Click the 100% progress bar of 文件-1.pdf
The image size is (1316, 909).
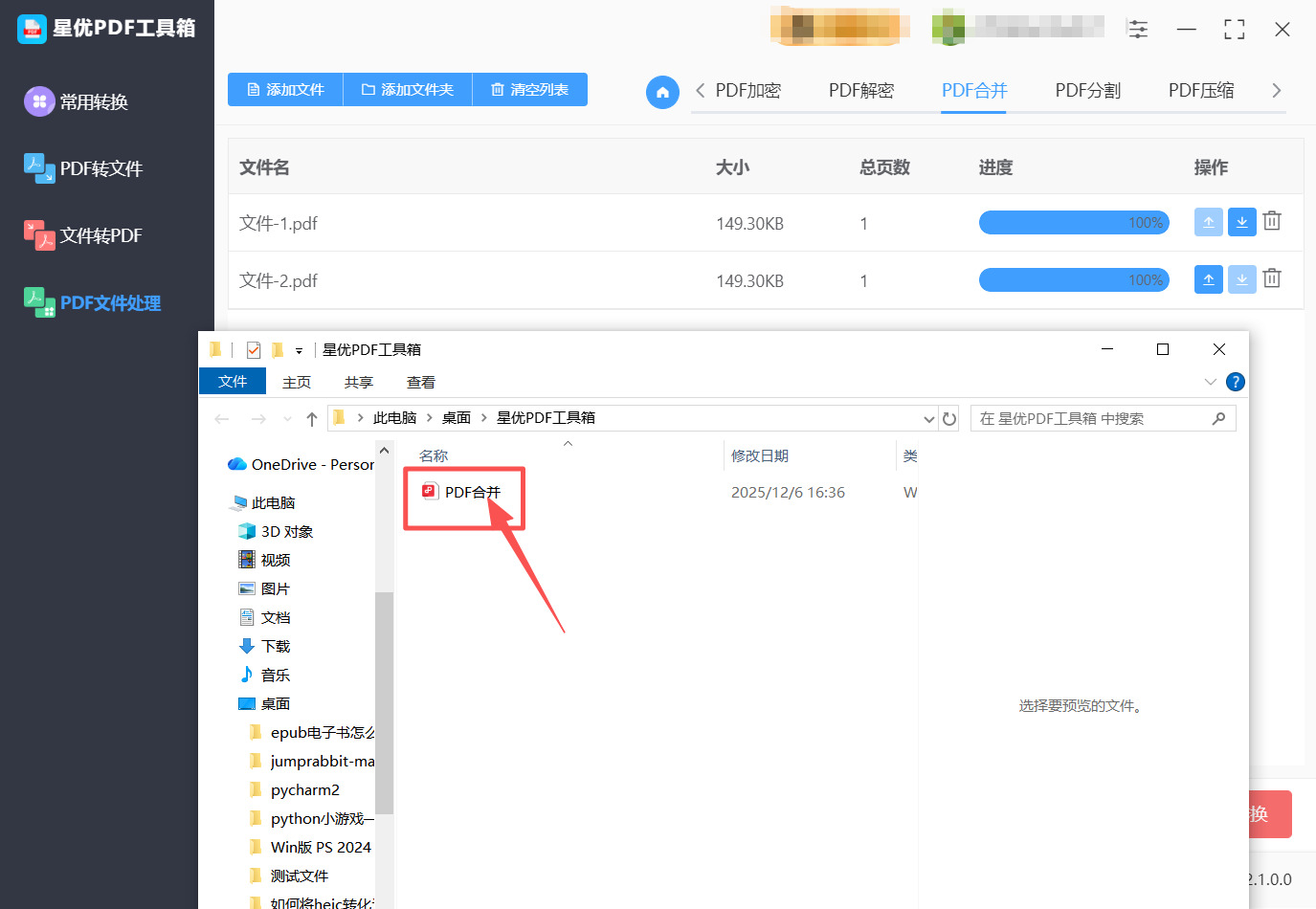1073,222
